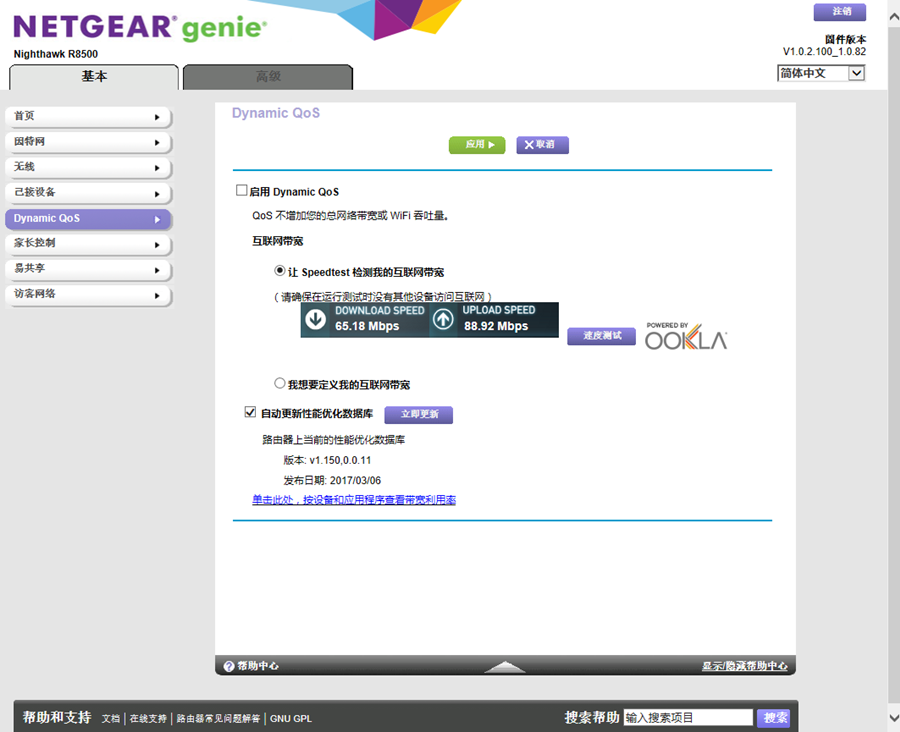
Task: Click the upload speed arrow icon
Action: 443,319
